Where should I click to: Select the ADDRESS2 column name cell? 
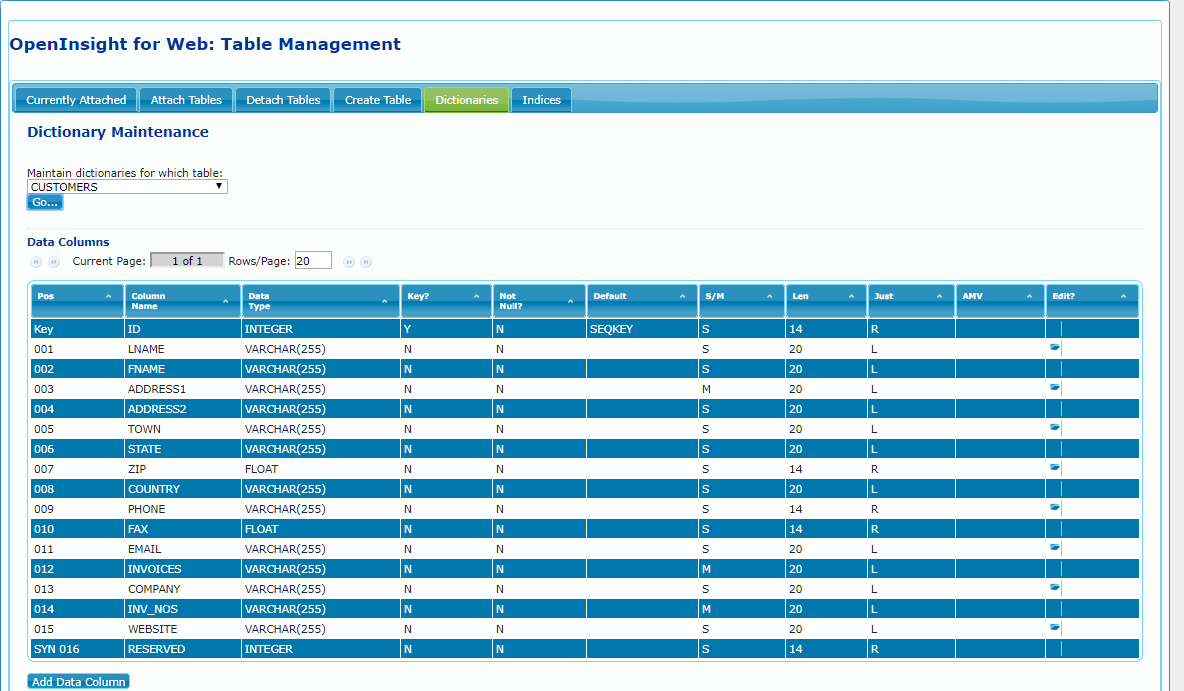[183, 409]
